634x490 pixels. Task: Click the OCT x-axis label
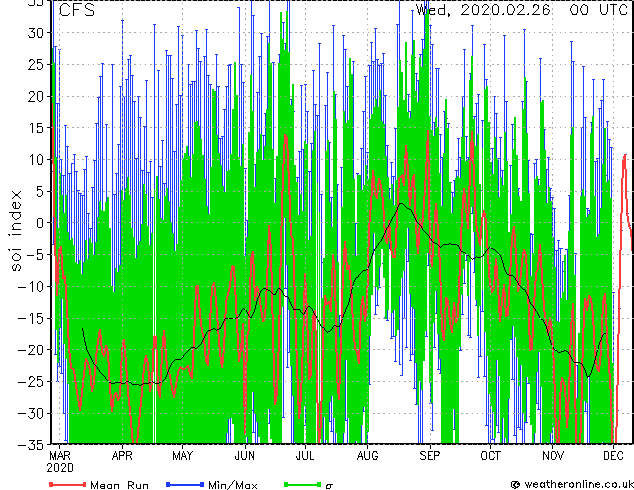click(490, 456)
